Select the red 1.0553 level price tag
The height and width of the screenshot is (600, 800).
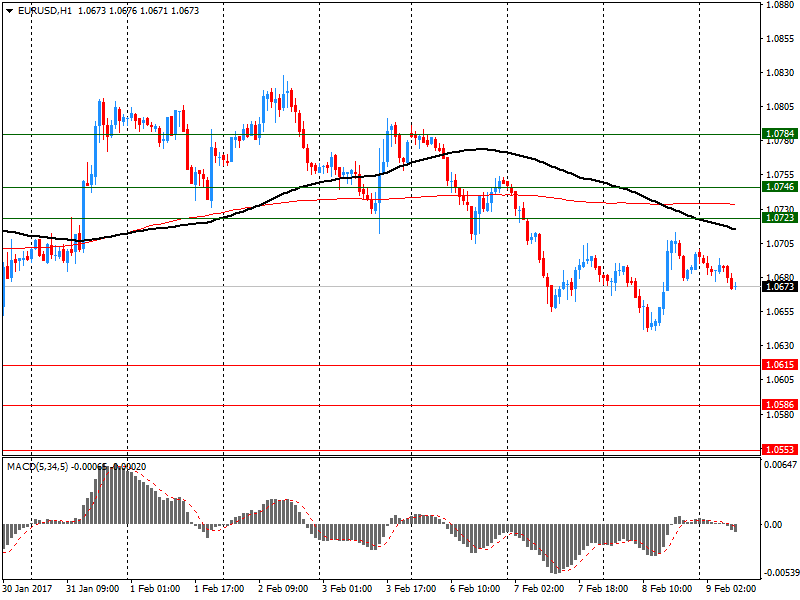[x=779, y=450]
